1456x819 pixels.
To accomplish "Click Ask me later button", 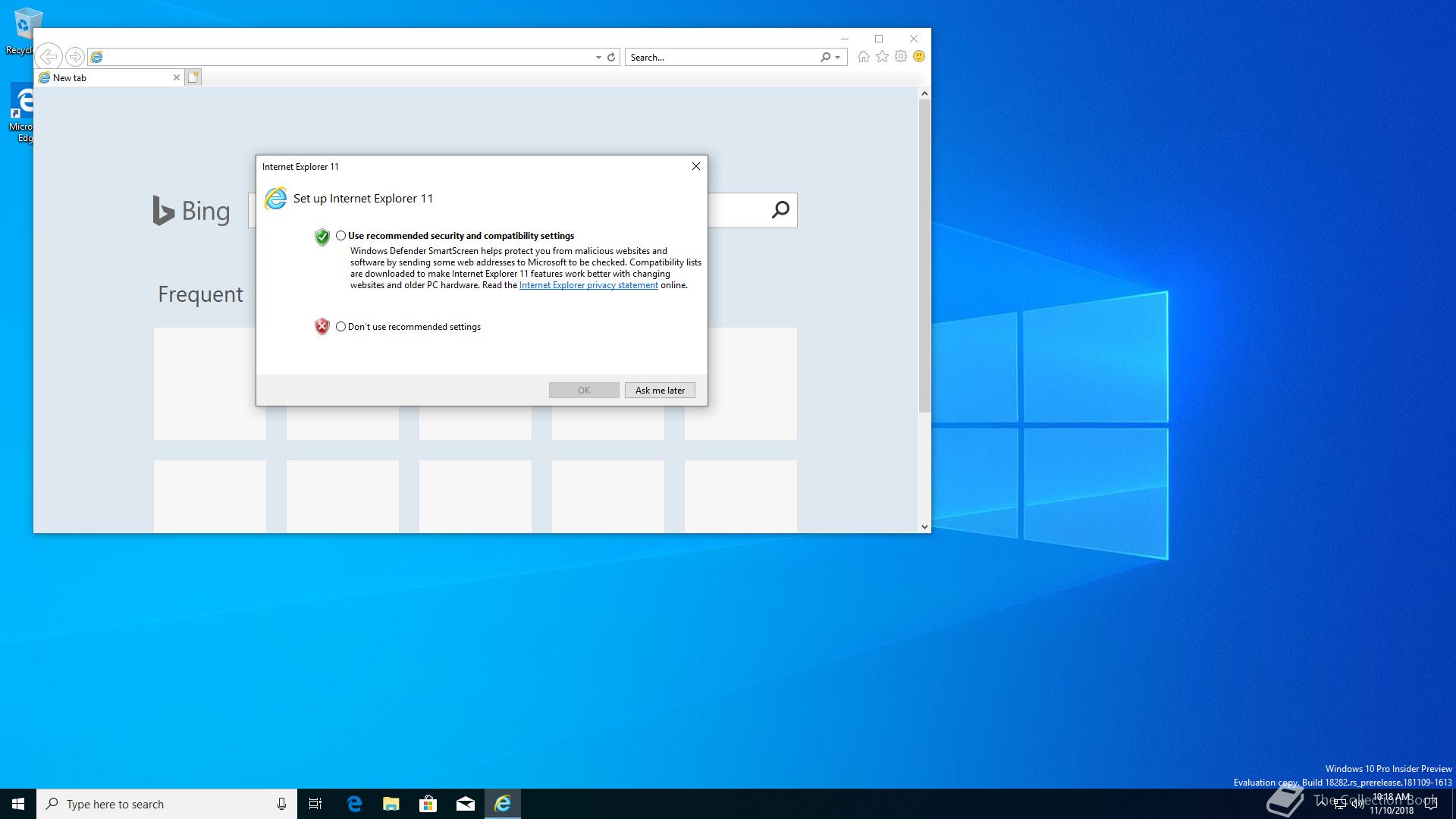I will [x=660, y=390].
